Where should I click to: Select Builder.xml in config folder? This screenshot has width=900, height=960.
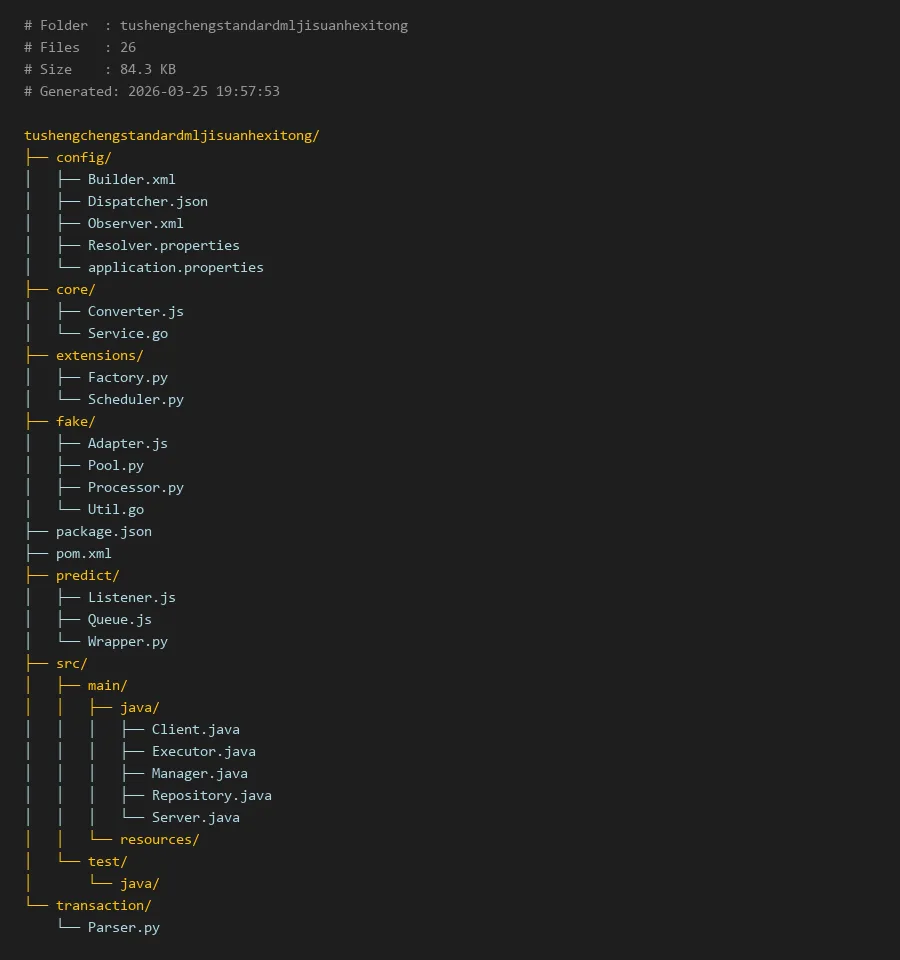coord(131,179)
